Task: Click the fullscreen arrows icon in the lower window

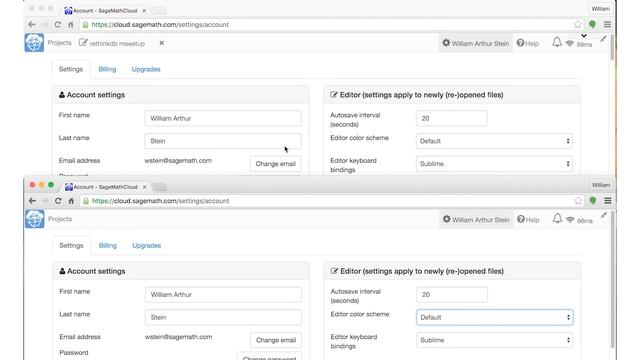Action: [x=604, y=215]
